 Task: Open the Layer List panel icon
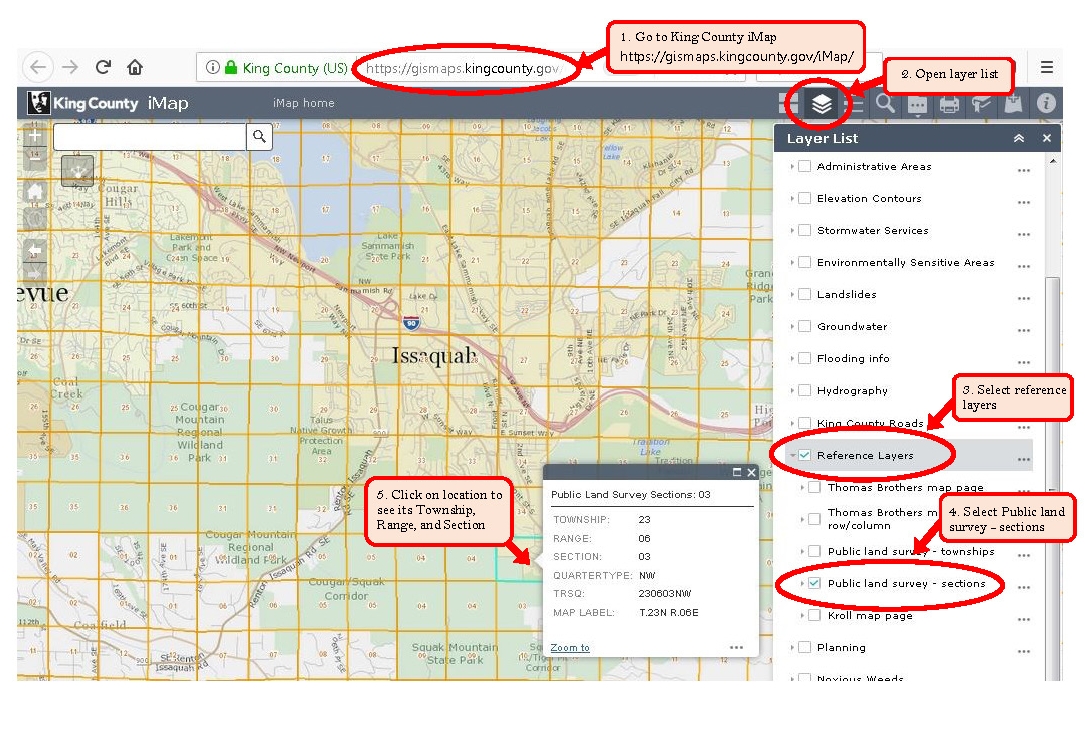821,102
